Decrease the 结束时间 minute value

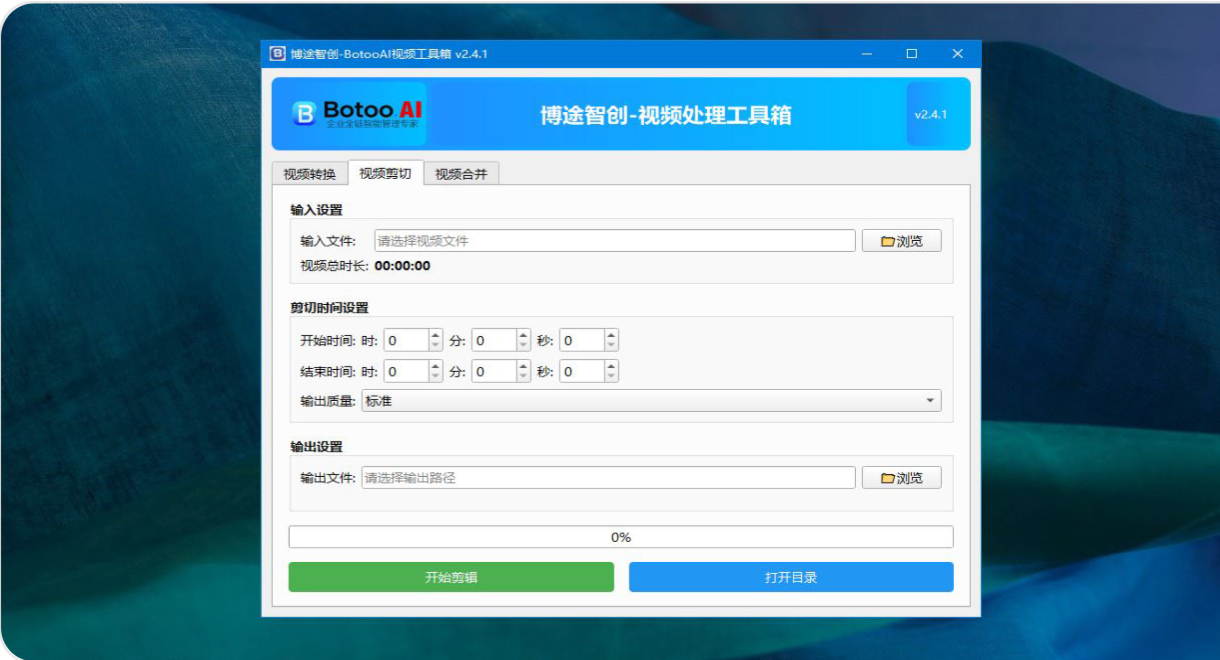click(523, 377)
